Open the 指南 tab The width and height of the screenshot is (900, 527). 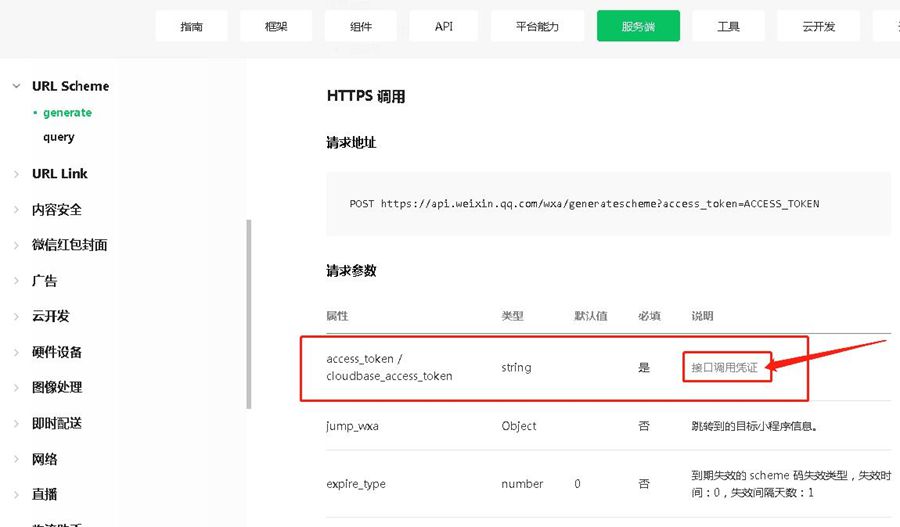point(191,26)
